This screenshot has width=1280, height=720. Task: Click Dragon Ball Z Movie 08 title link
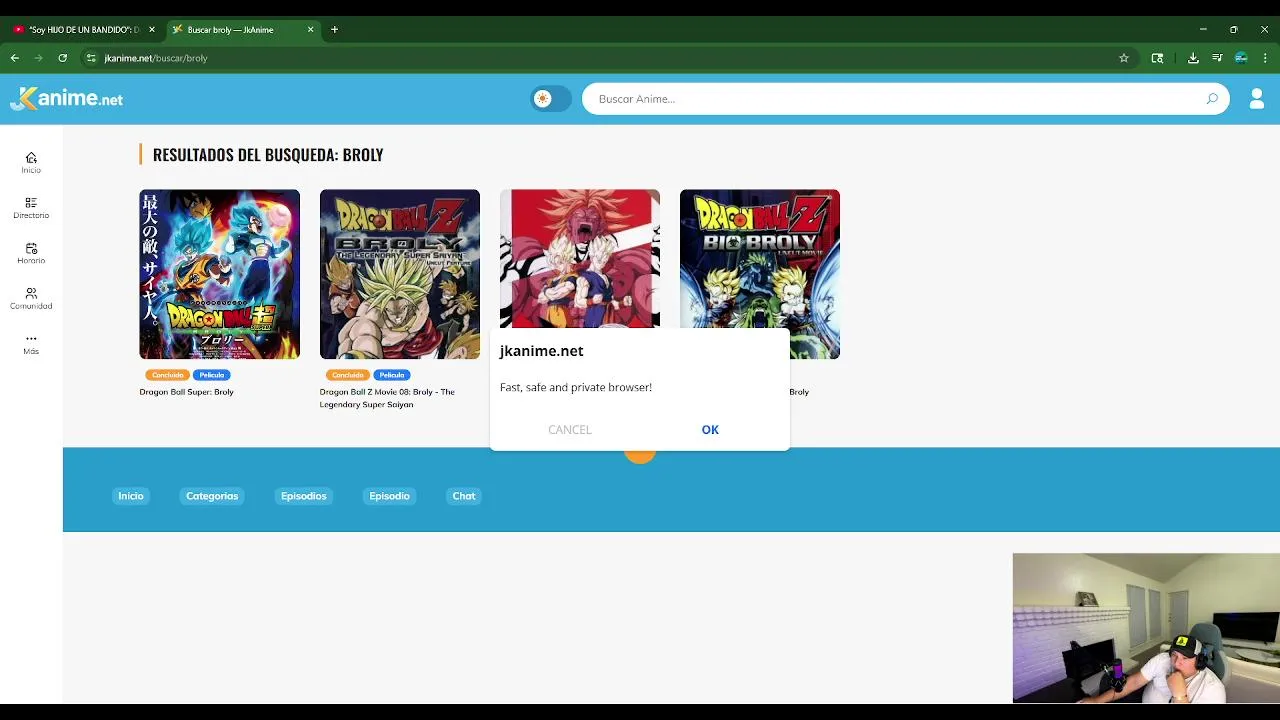(387, 398)
